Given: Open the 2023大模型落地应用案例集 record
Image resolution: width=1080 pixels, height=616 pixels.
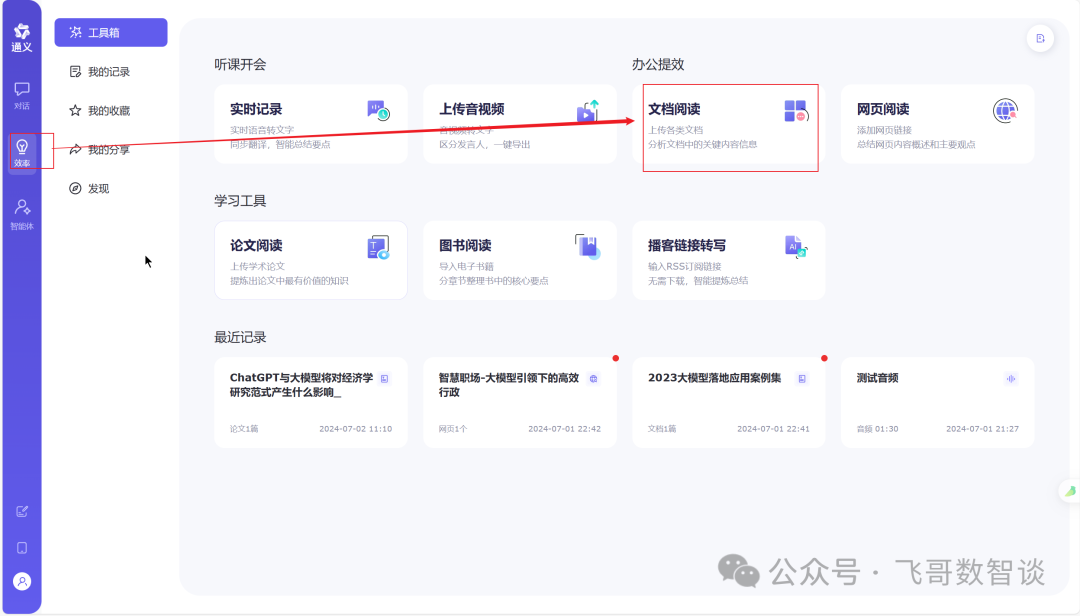Looking at the screenshot, I should click(x=729, y=402).
